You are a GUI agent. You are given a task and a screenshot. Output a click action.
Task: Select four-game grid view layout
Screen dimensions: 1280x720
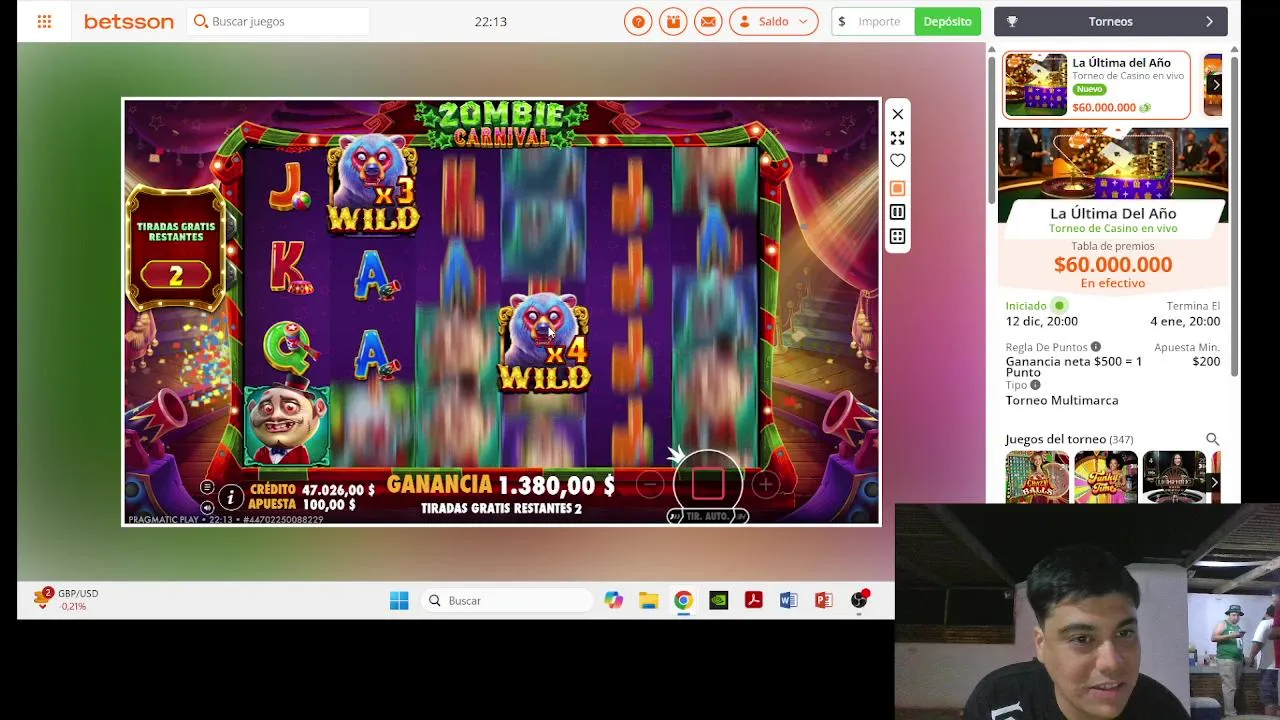click(898, 237)
